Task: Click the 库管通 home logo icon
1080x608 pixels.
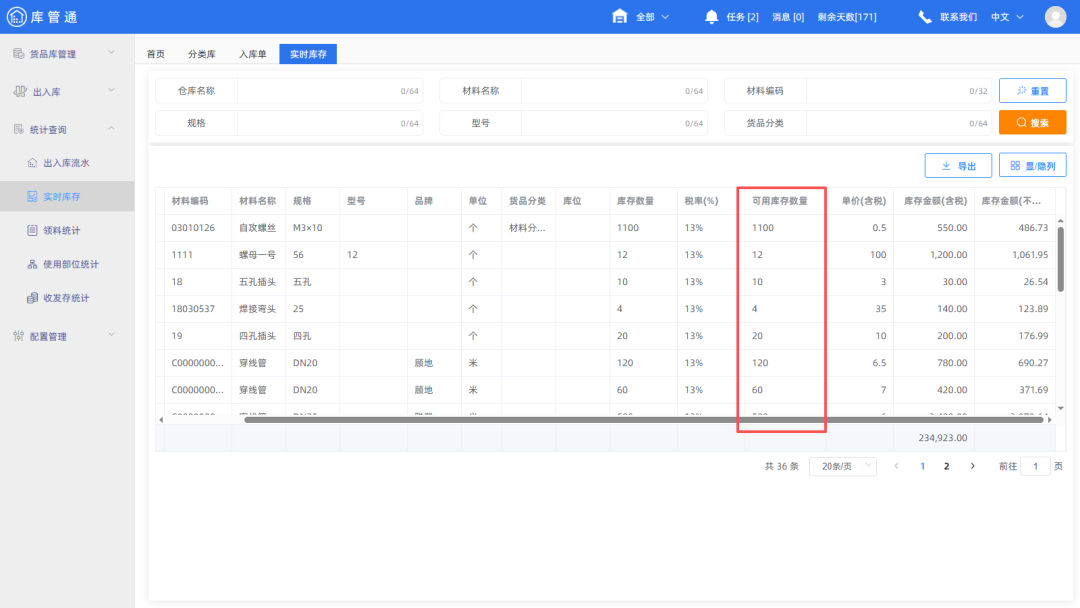Action: point(15,16)
